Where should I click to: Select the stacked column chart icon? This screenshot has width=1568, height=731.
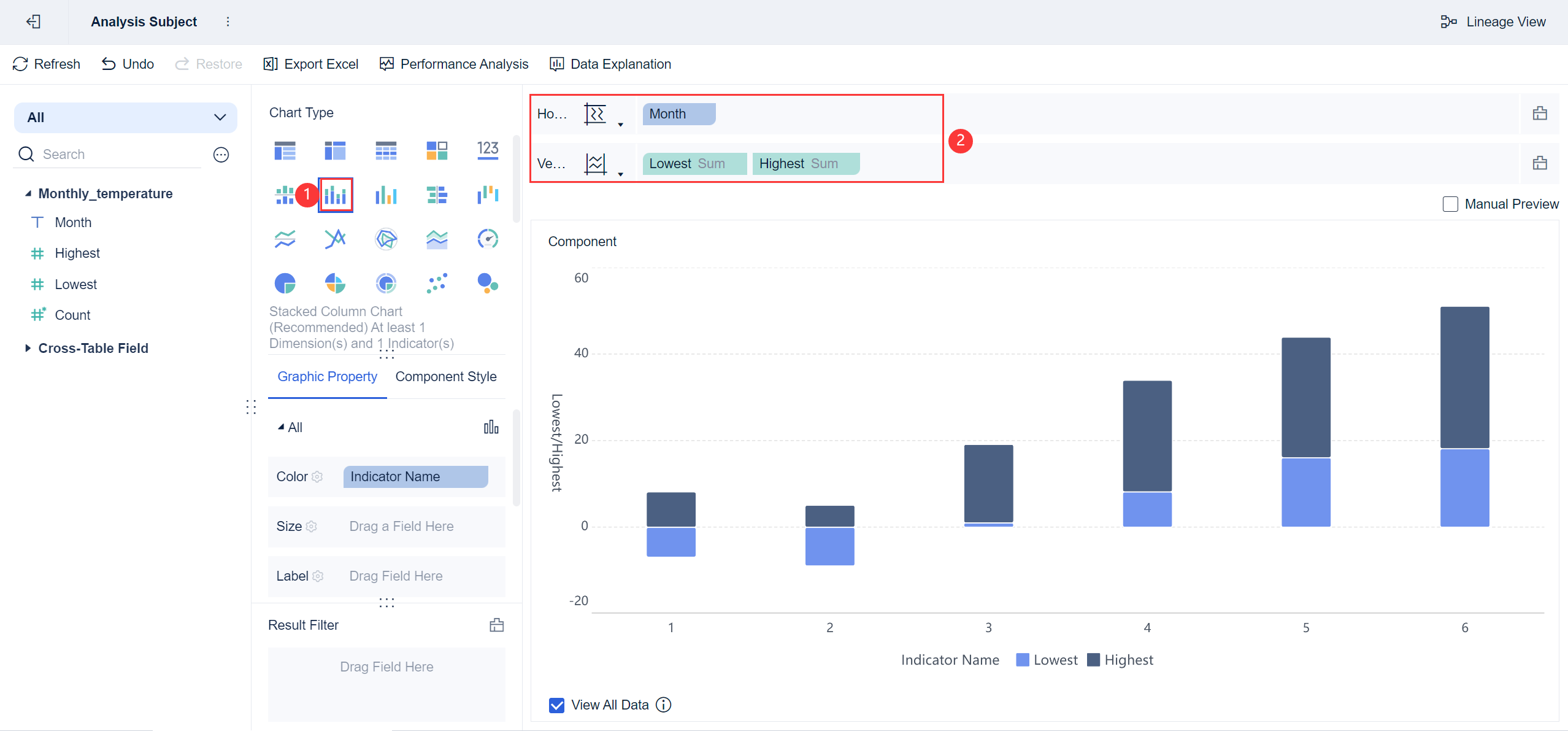click(x=336, y=195)
